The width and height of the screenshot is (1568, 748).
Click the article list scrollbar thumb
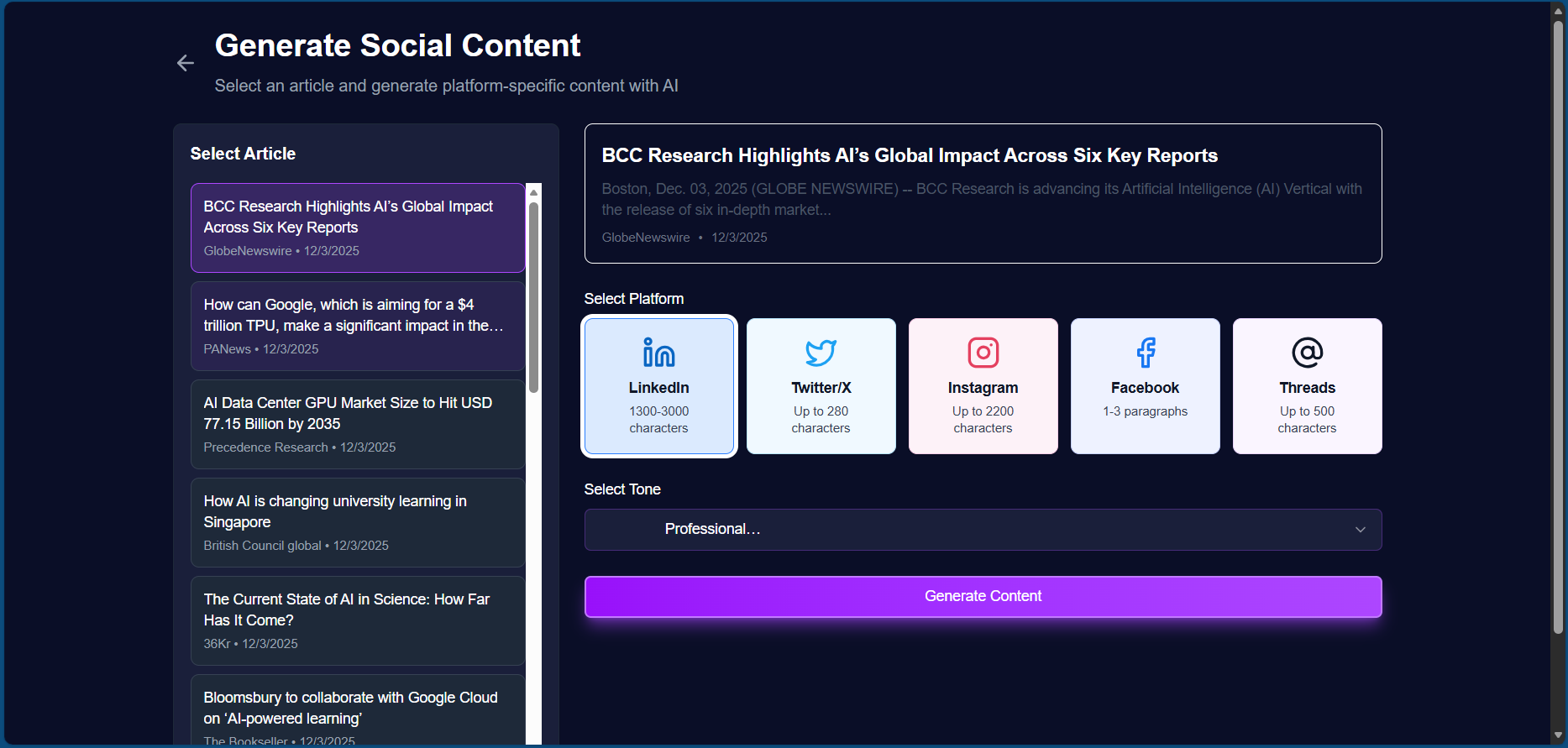tap(533, 296)
